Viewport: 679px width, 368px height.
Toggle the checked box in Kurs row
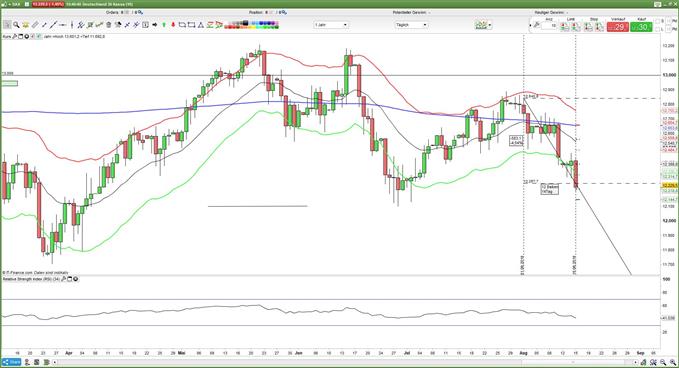point(38,36)
